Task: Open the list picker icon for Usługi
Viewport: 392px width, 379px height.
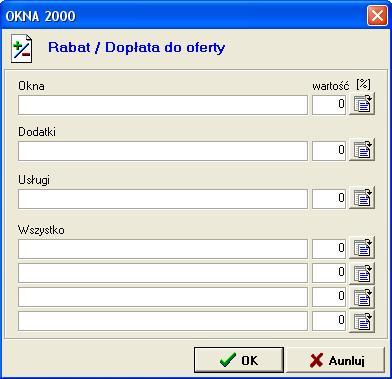Action: click(x=362, y=198)
